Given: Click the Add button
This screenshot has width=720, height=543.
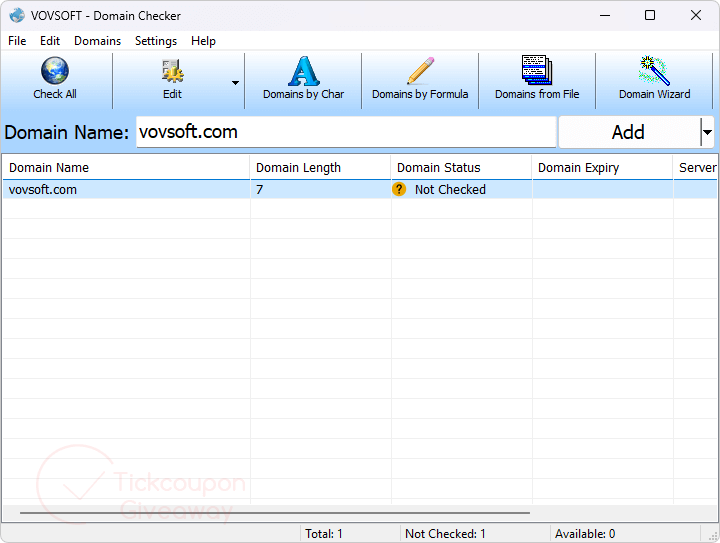Looking at the screenshot, I should coord(628,132).
